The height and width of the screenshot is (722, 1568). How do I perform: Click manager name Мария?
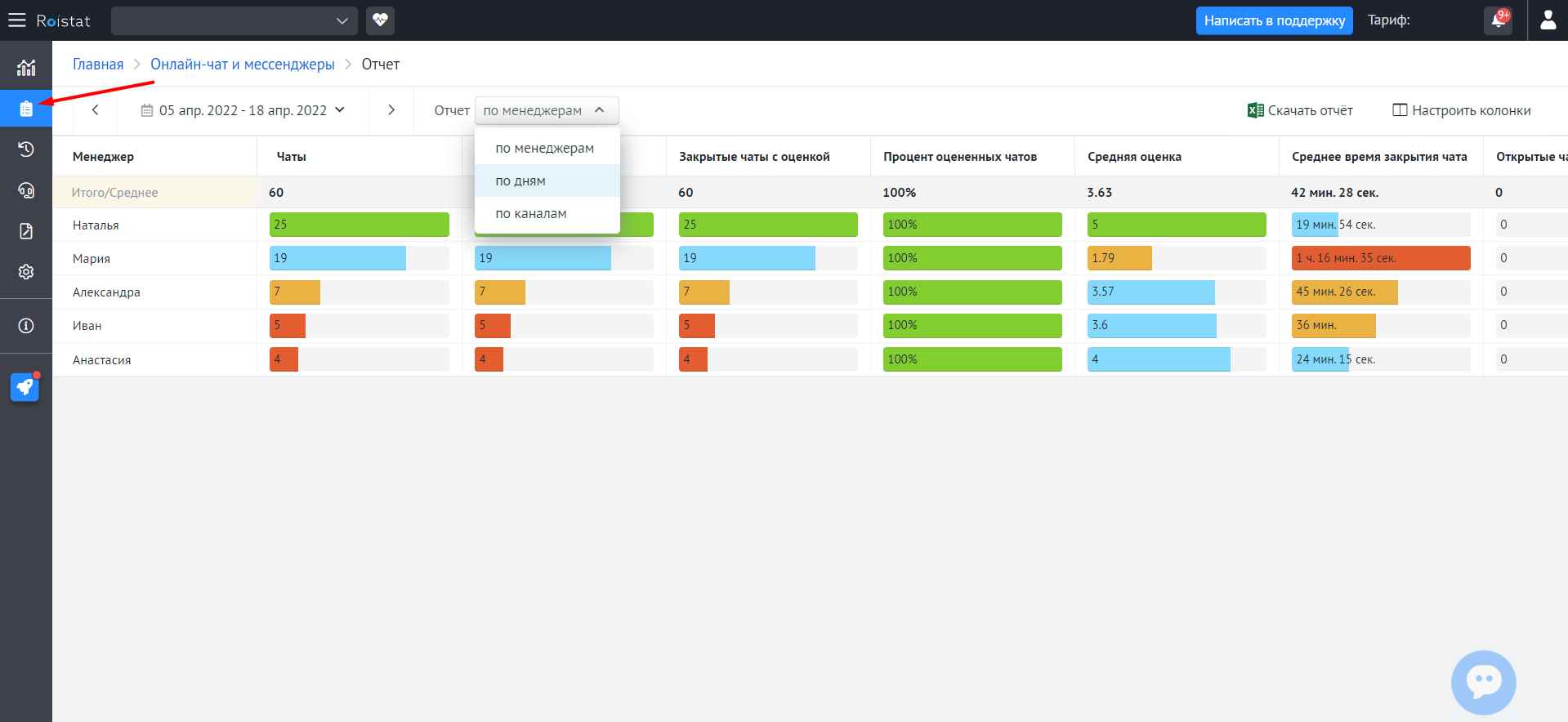click(x=92, y=259)
